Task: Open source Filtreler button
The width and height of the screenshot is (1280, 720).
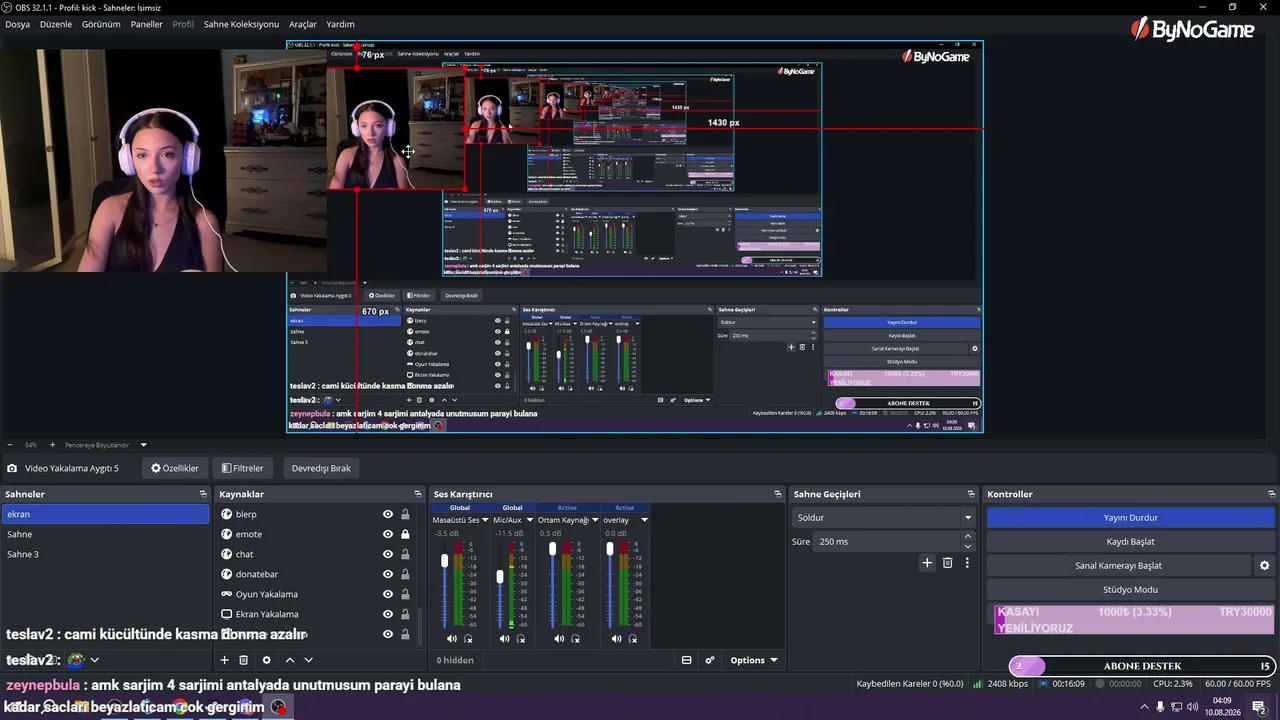Action: point(243,468)
